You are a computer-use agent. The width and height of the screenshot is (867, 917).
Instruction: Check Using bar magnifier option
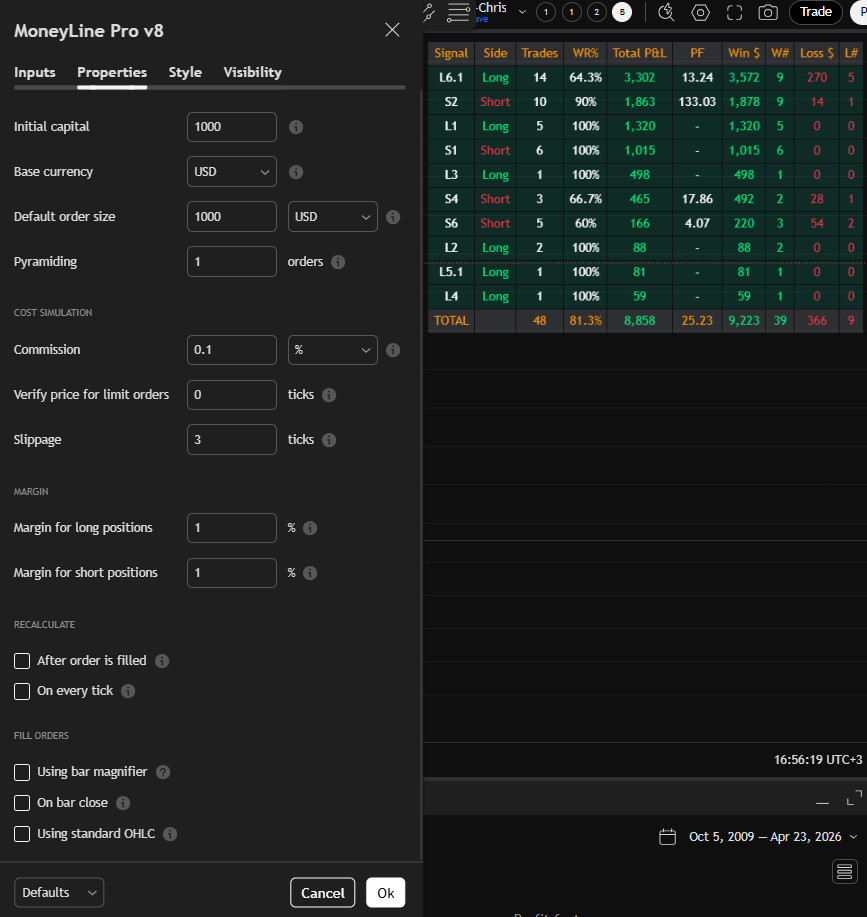click(22, 772)
